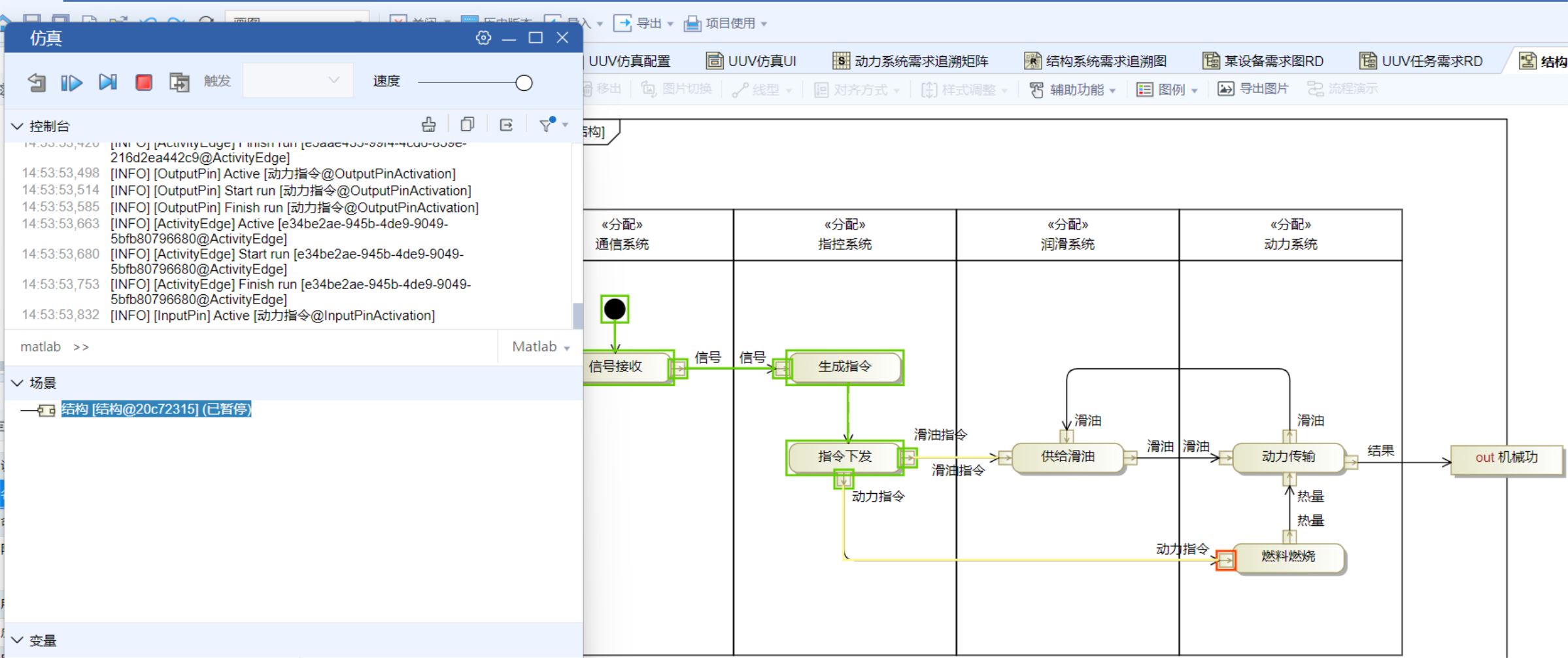
Task: Clear the console with the eraser icon
Action: 429,125
